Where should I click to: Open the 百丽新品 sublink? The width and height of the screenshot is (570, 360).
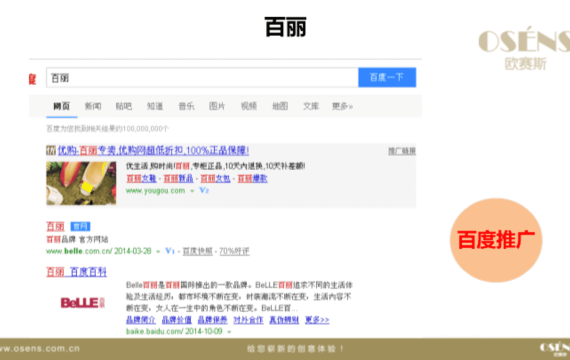(x=178, y=179)
